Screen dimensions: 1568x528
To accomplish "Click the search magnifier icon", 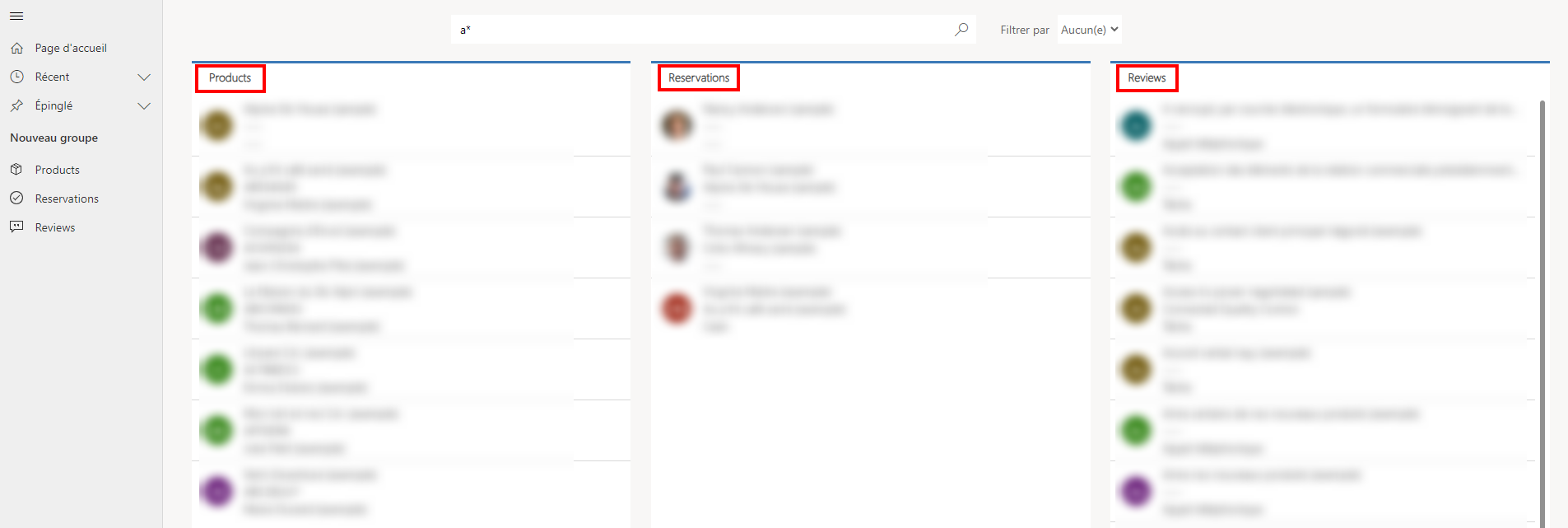I will click(961, 30).
